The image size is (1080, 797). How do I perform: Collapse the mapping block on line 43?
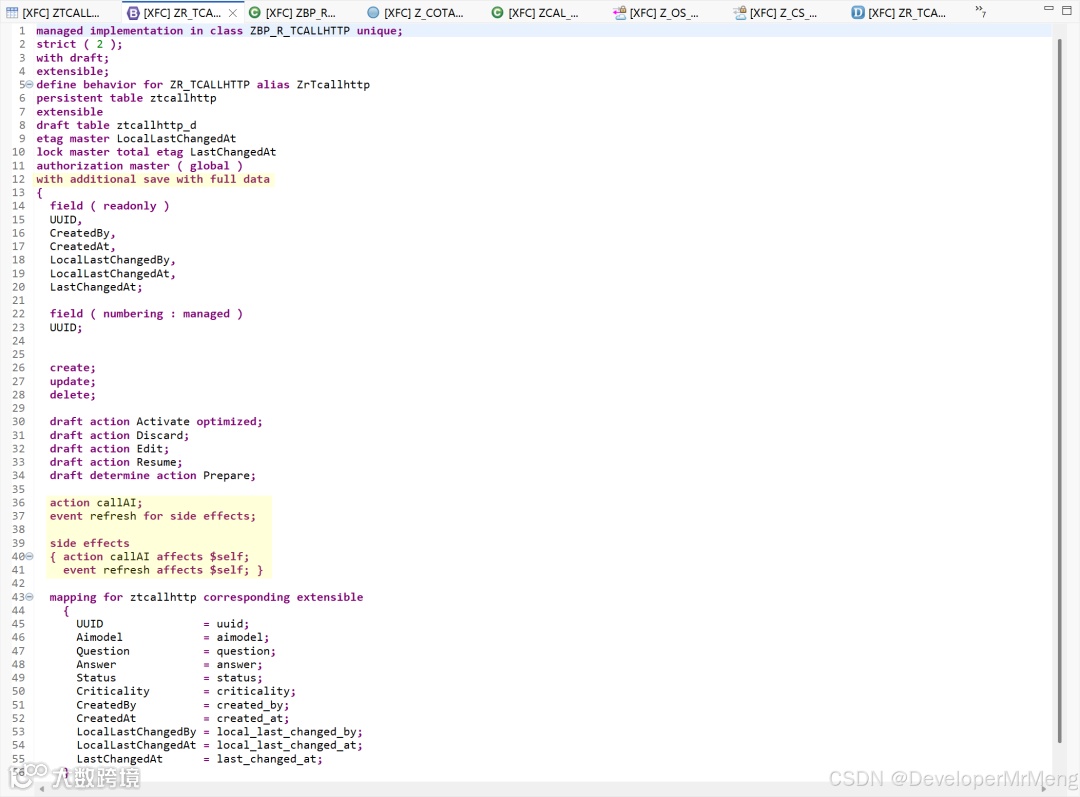coord(29,597)
